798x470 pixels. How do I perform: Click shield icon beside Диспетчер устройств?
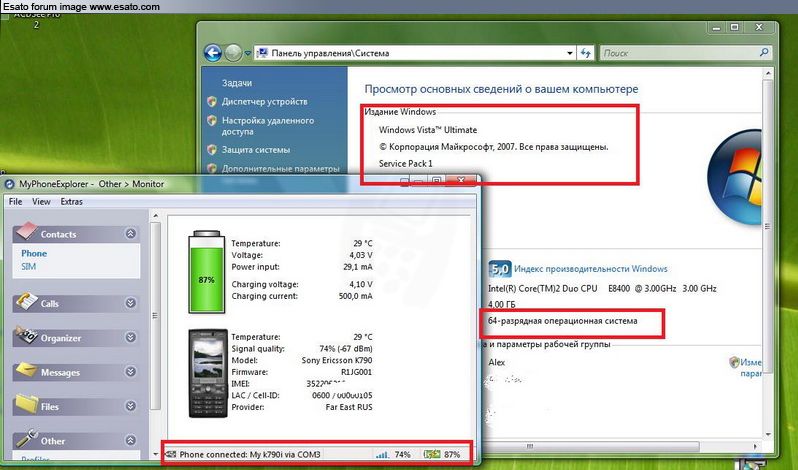(x=212, y=101)
